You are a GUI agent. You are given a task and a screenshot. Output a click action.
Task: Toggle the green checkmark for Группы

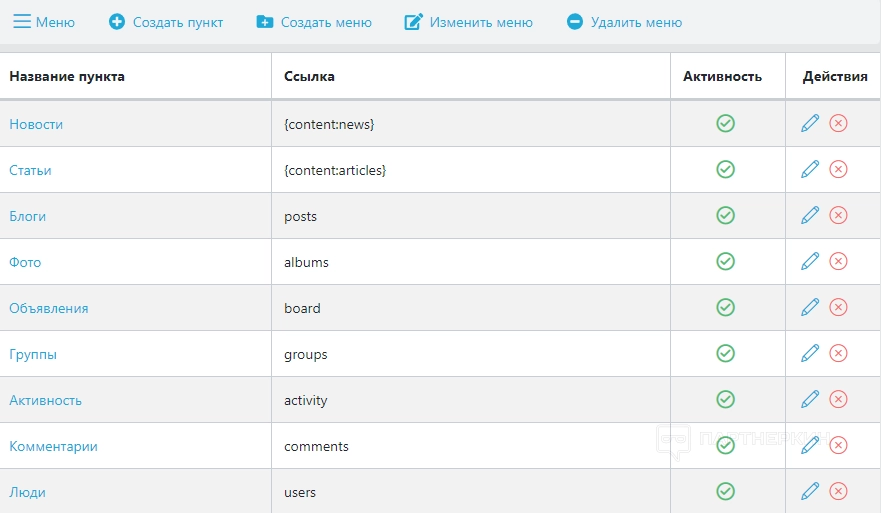pos(726,353)
